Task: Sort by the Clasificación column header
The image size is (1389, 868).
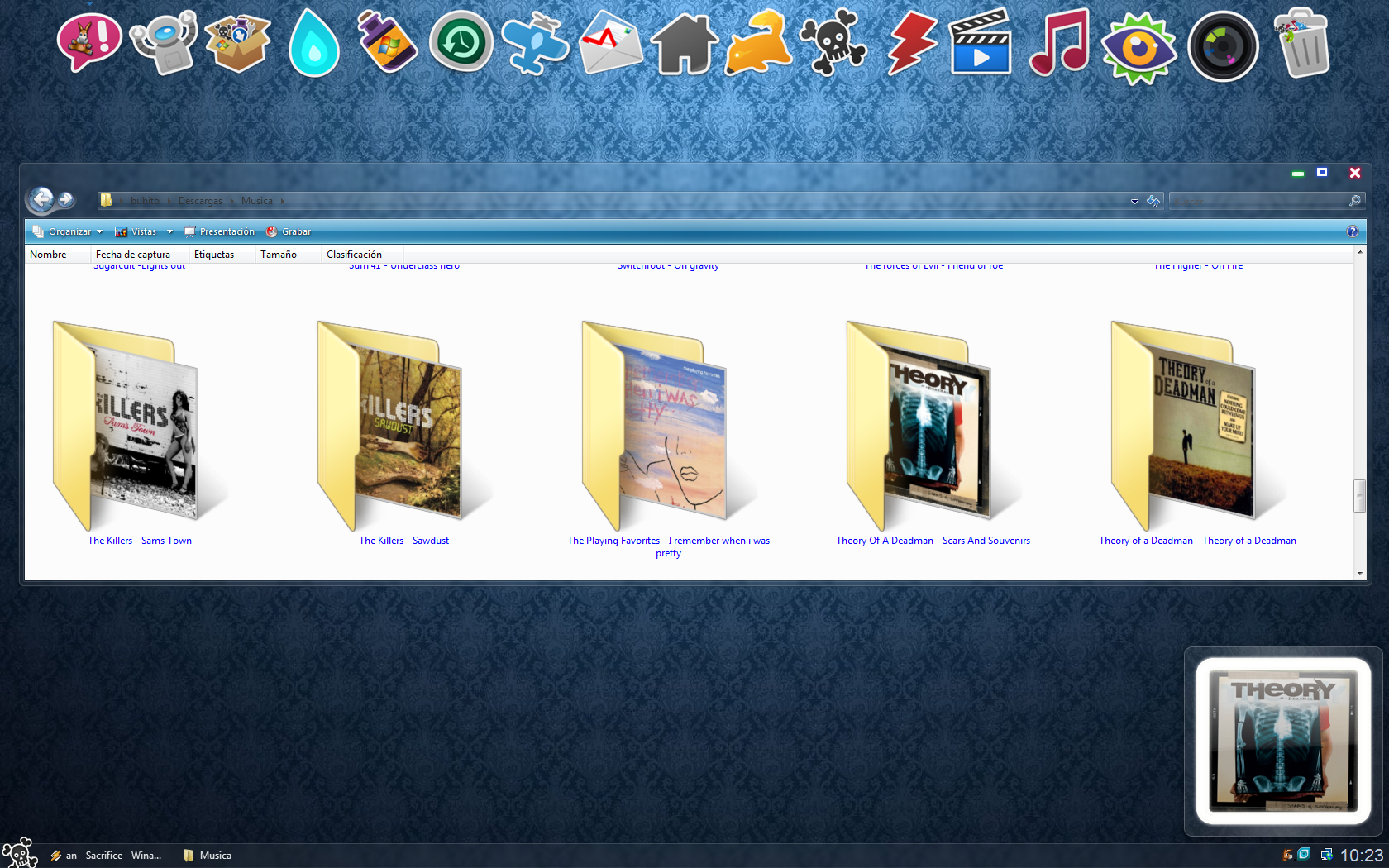Action: tap(362, 255)
